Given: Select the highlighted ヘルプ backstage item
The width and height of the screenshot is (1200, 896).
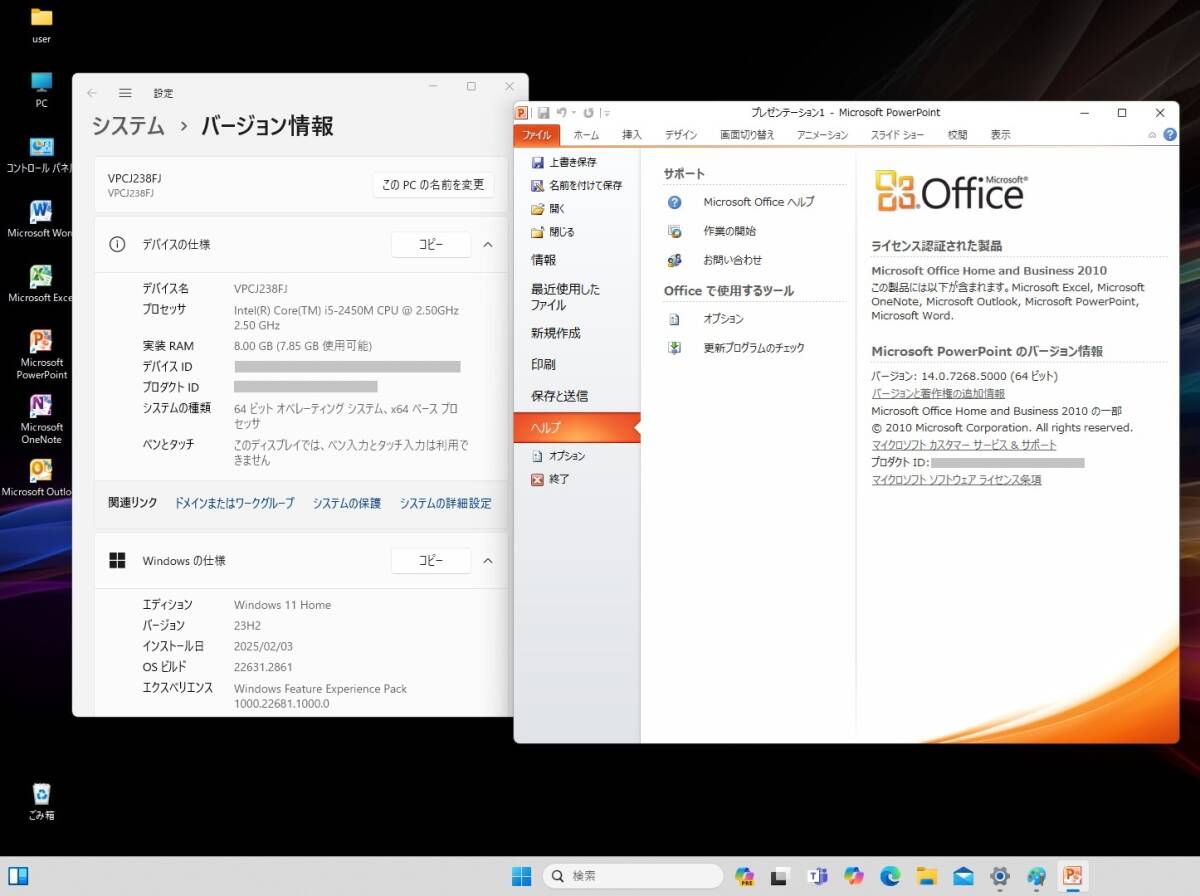Looking at the screenshot, I should pyautogui.click(x=577, y=427).
